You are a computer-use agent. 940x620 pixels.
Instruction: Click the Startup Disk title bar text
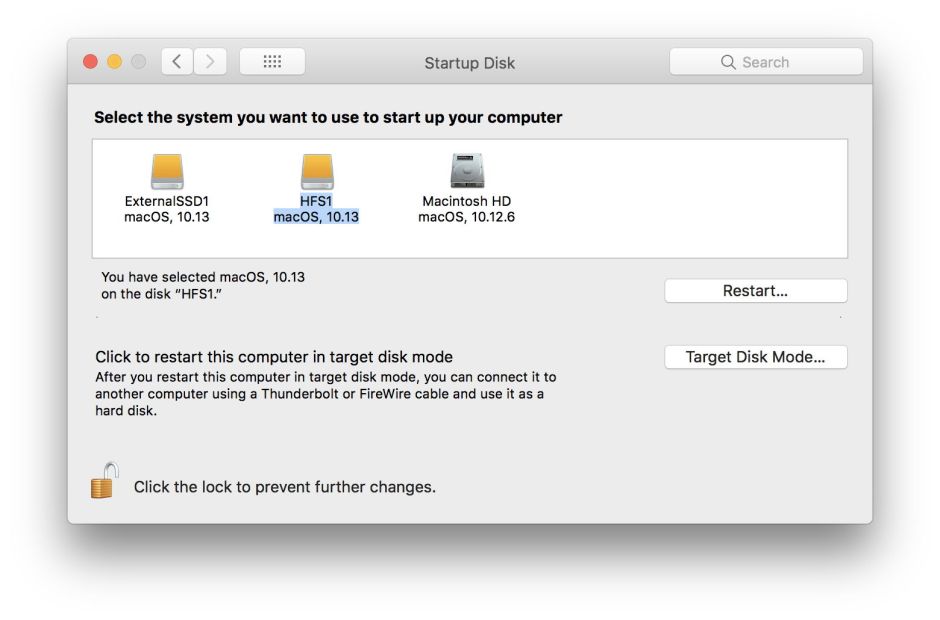[469, 62]
